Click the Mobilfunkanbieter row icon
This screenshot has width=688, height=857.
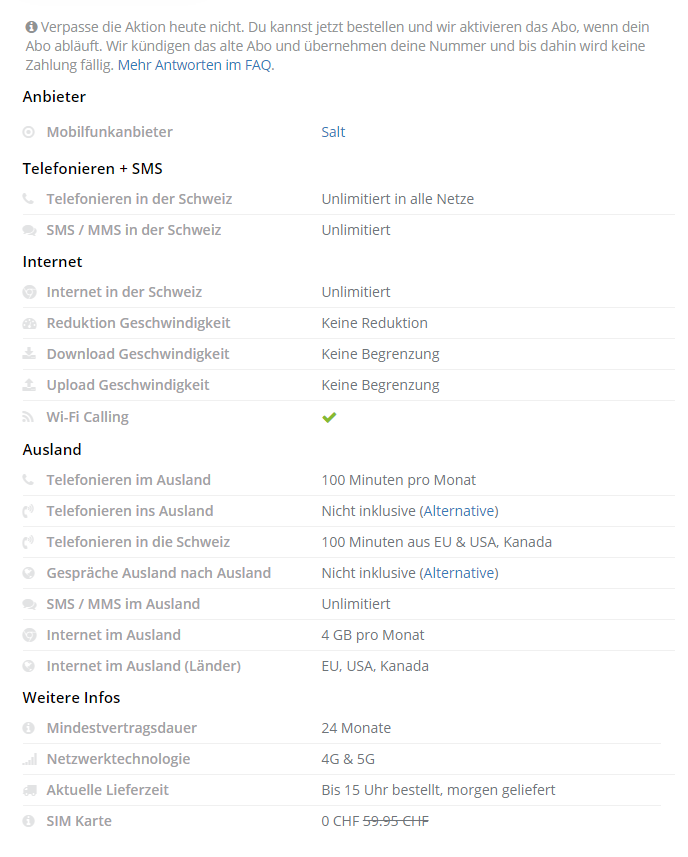[x=28, y=132]
